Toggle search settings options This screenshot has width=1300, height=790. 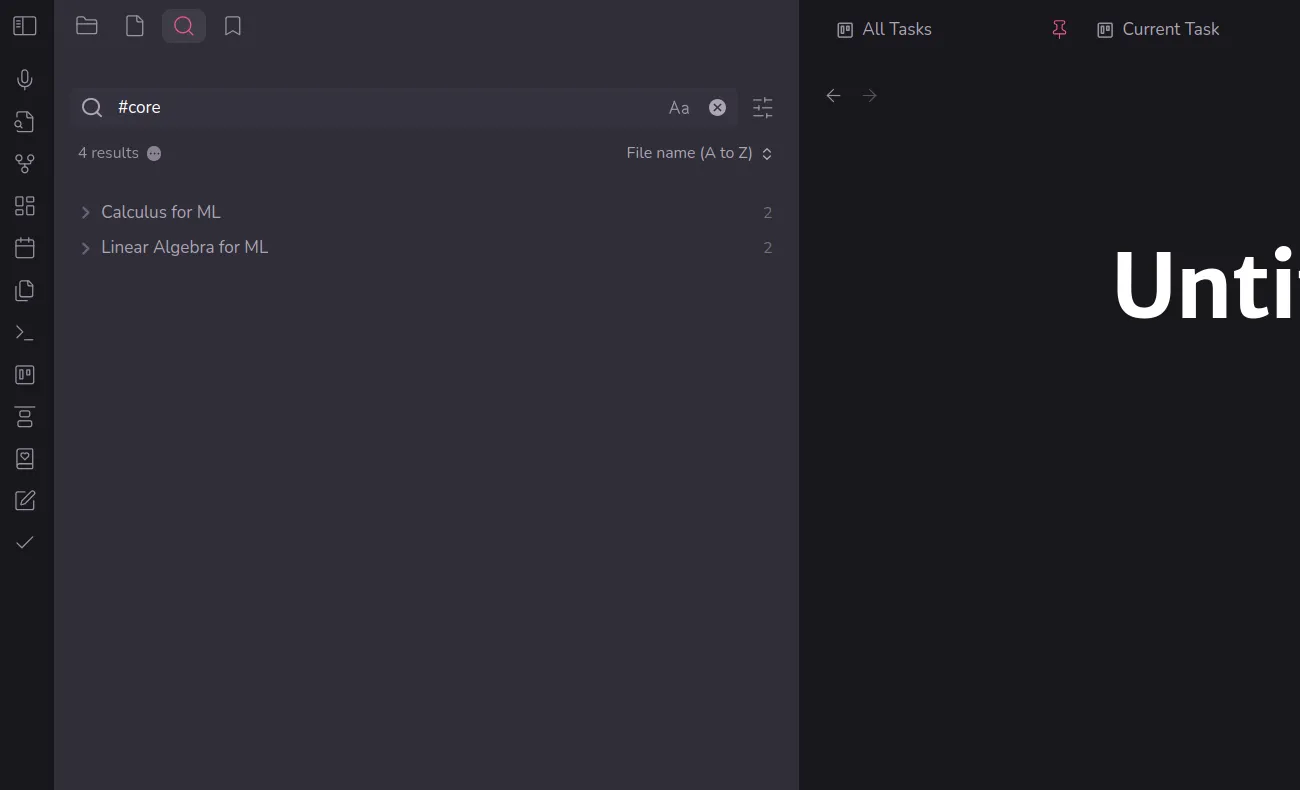click(x=763, y=108)
